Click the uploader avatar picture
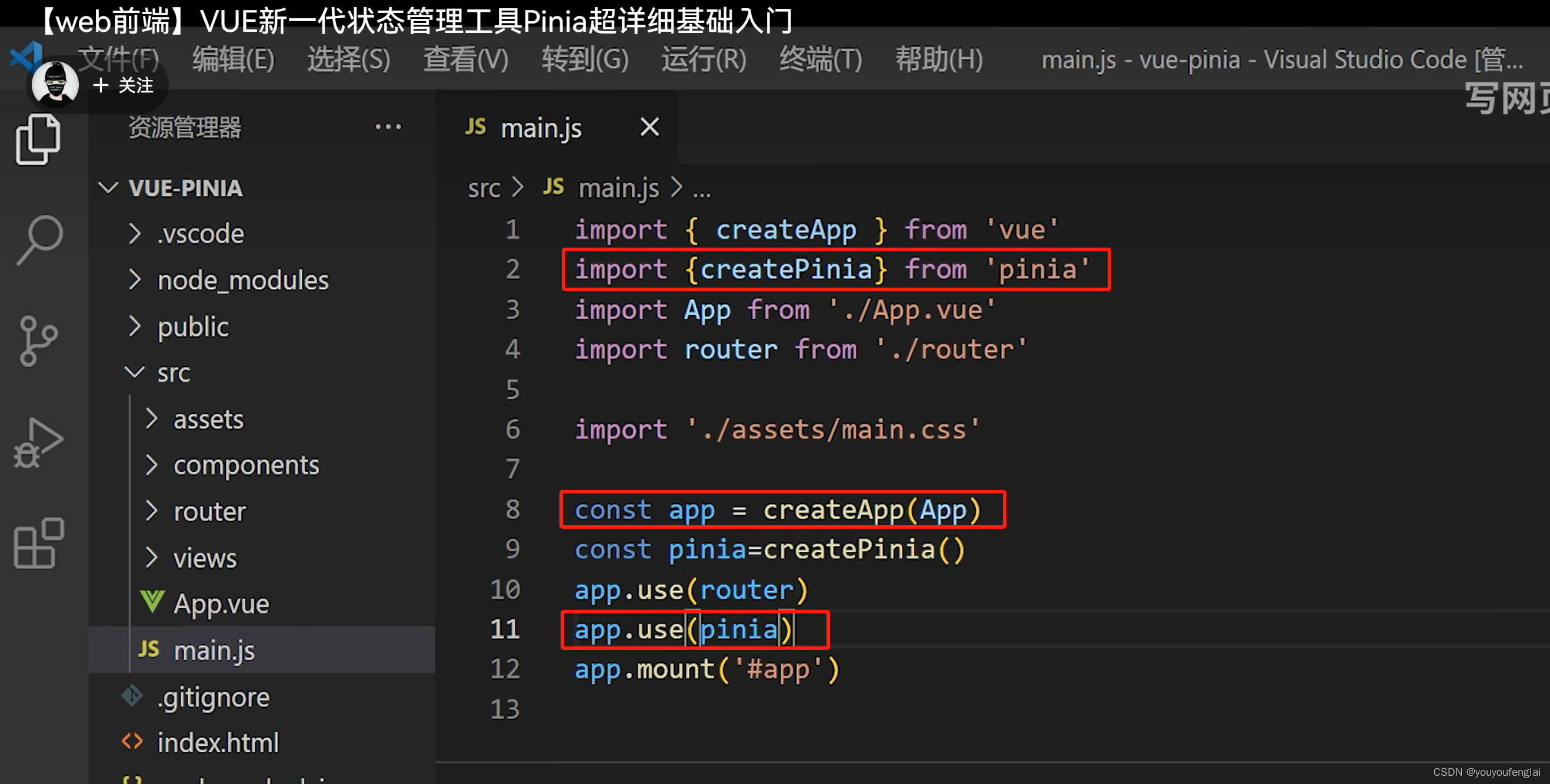 tap(55, 84)
